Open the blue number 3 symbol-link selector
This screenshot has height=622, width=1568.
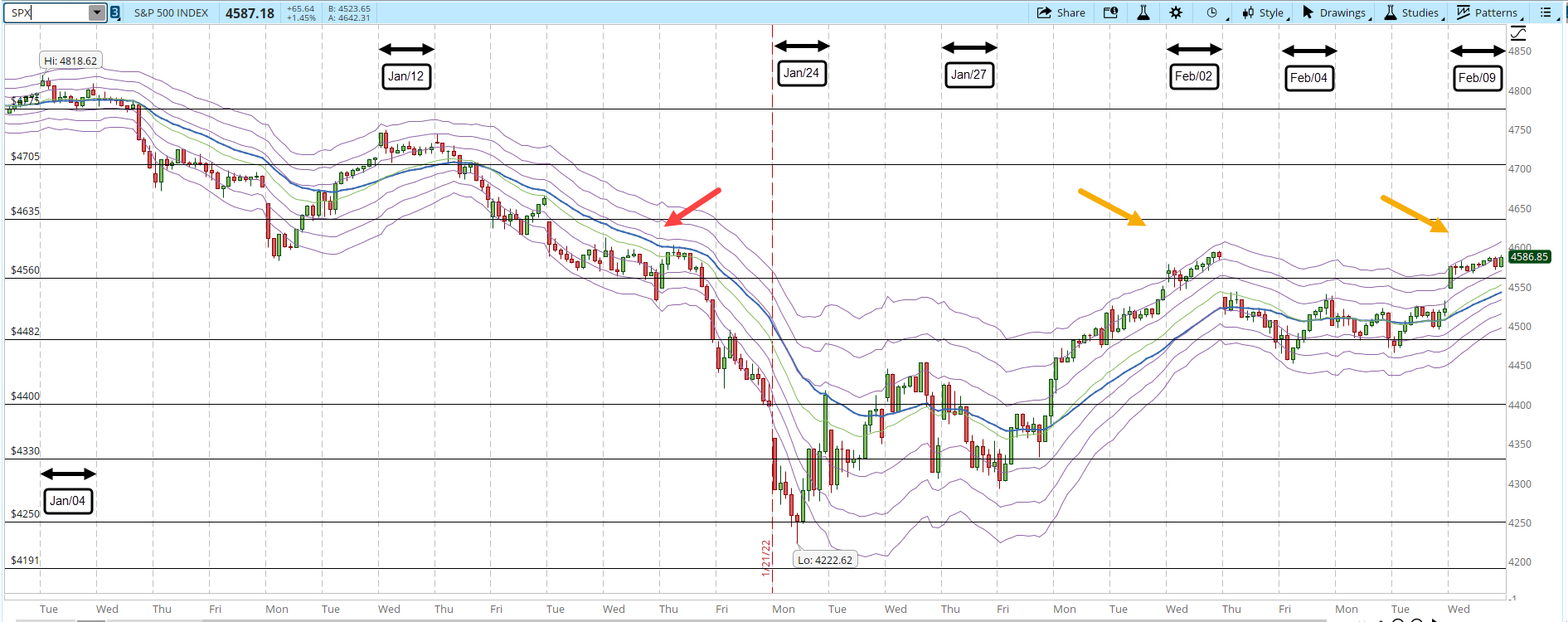115,12
